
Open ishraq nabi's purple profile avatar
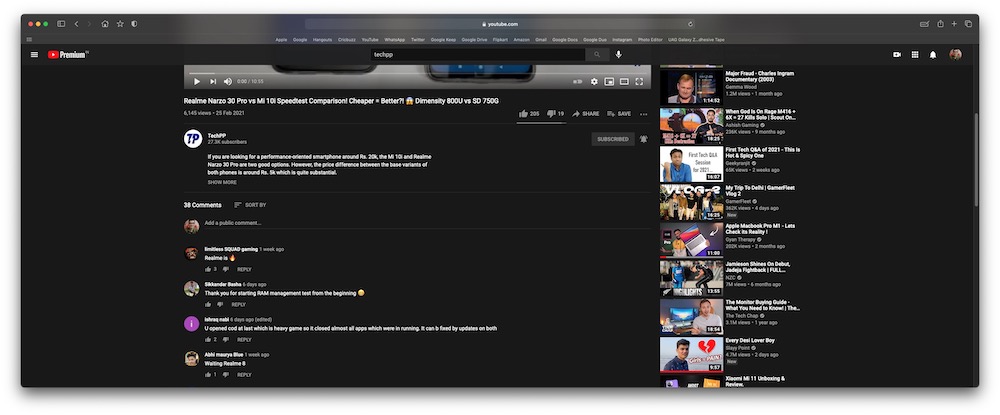coord(191,324)
